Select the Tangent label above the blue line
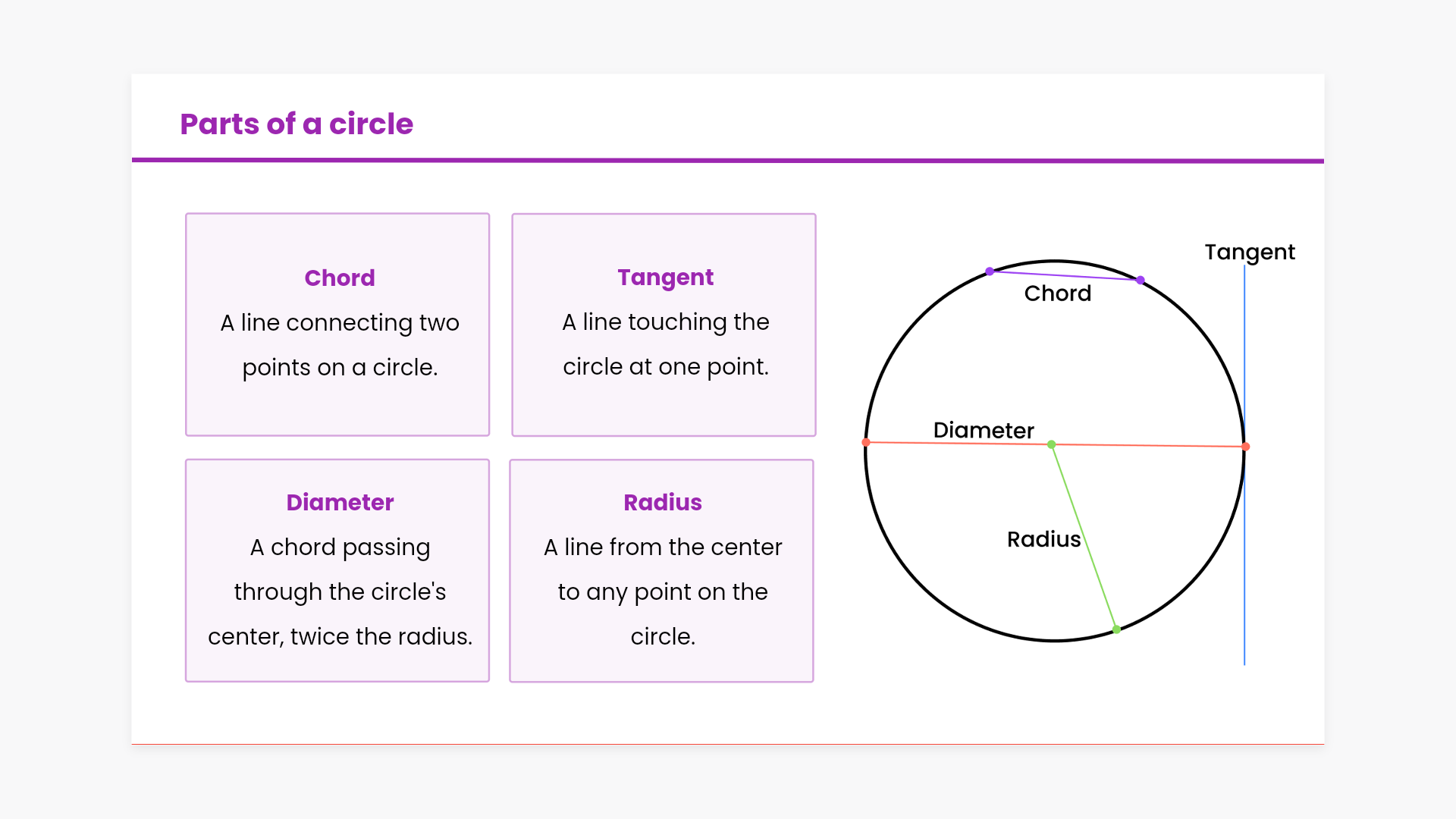Viewport: 1456px width, 819px height. coord(1250,252)
